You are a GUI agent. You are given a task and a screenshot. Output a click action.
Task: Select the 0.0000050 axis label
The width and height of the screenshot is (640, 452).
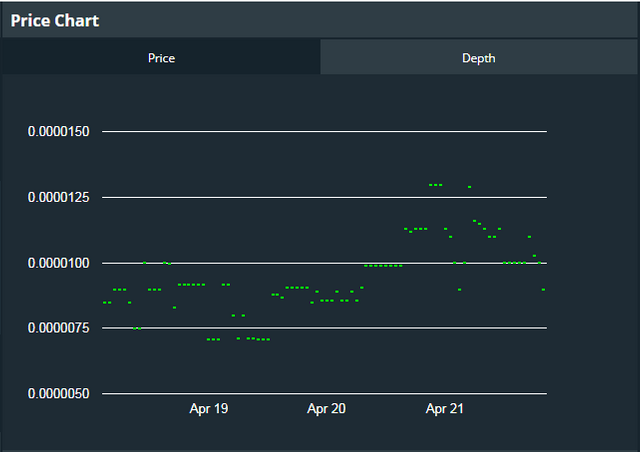point(58,394)
